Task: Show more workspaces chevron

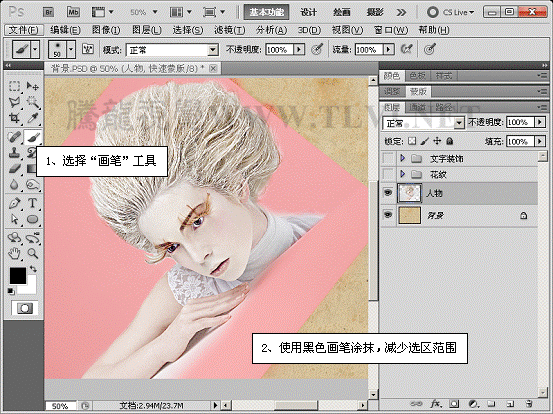Action: (x=401, y=13)
